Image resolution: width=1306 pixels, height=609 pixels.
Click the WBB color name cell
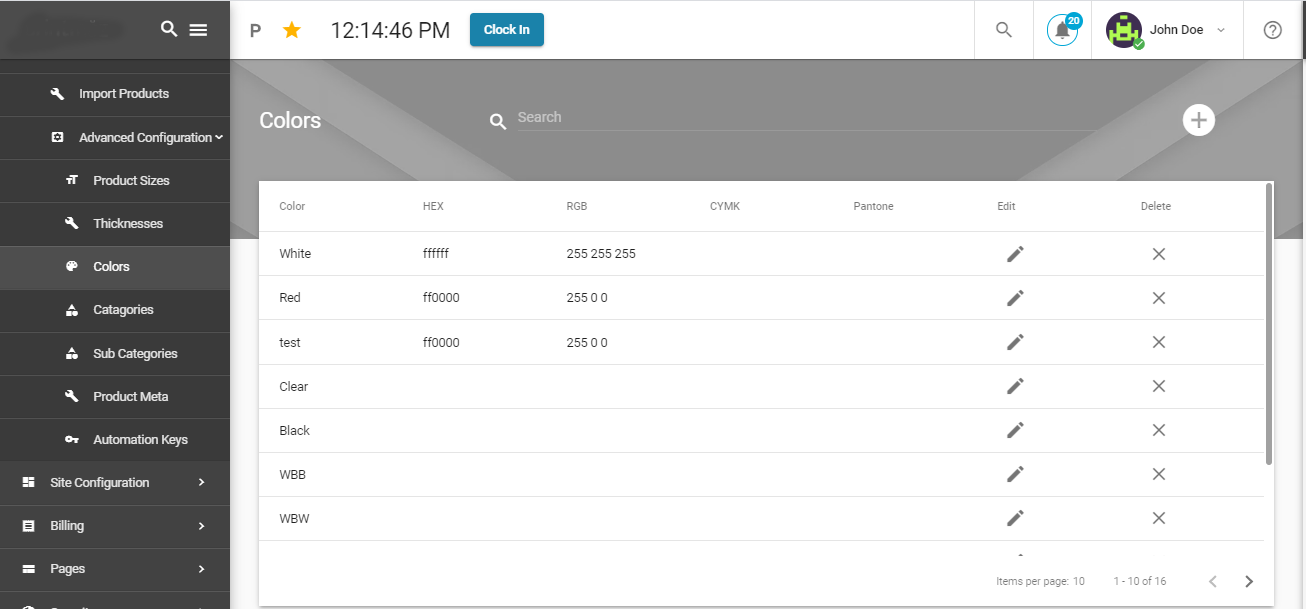(293, 475)
